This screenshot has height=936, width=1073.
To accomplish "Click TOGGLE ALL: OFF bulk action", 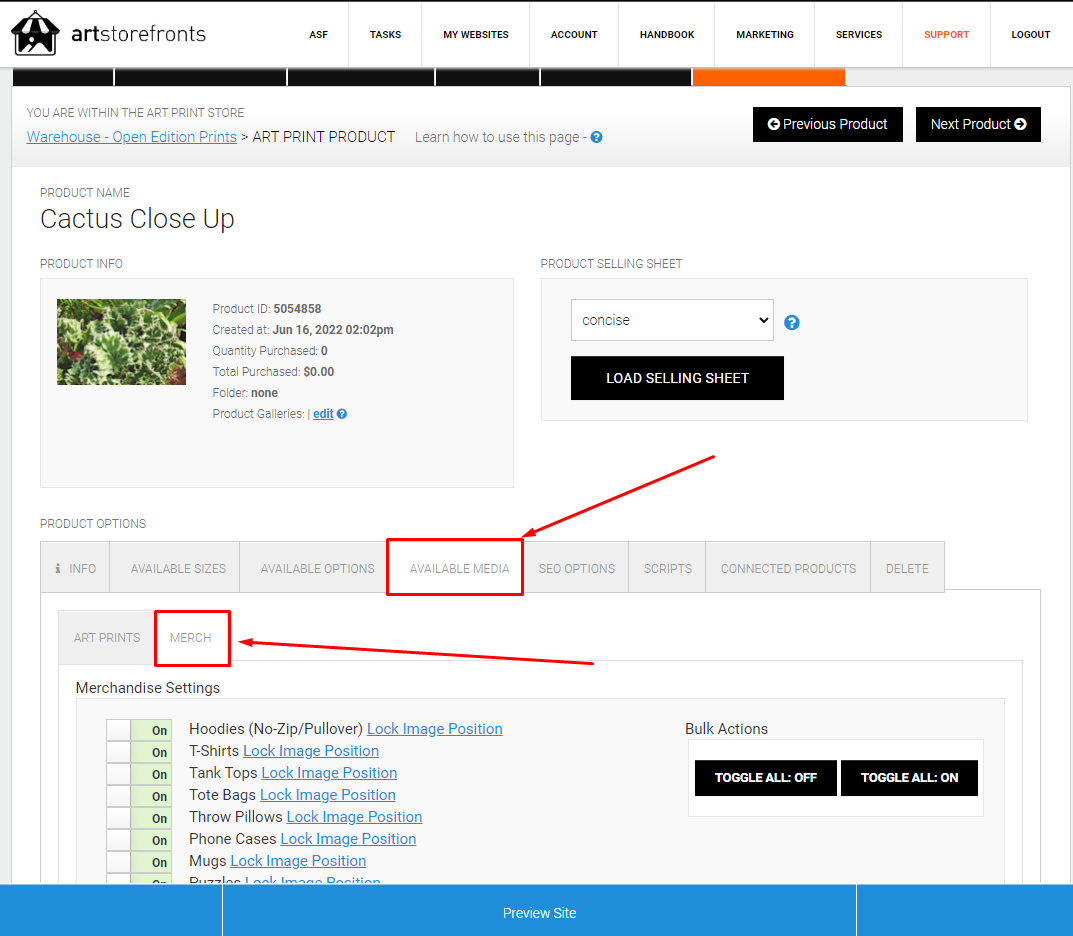I will tap(765, 778).
